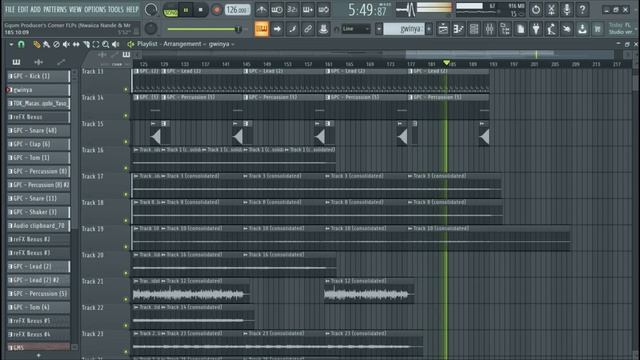The width and height of the screenshot is (640, 360).
Task: Open the TOOLS menu
Action: [x=116, y=9]
